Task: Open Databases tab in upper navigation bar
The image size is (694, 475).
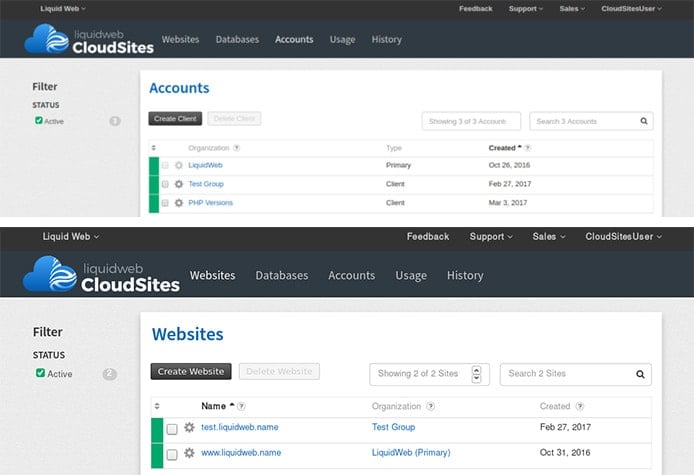Action: coord(237,39)
